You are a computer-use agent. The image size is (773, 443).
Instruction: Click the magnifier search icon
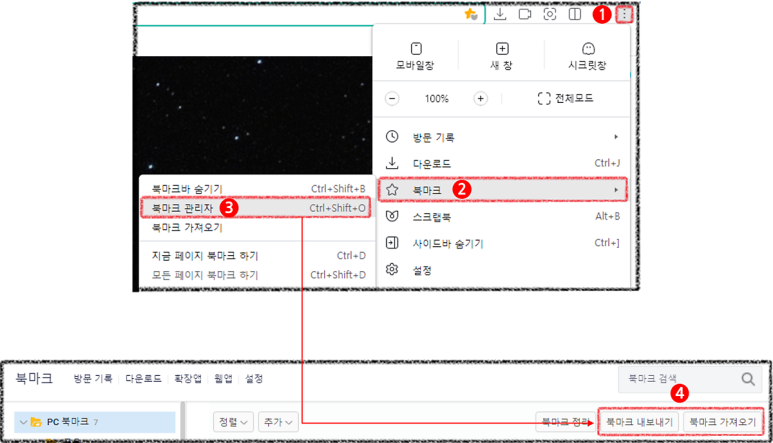748,378
